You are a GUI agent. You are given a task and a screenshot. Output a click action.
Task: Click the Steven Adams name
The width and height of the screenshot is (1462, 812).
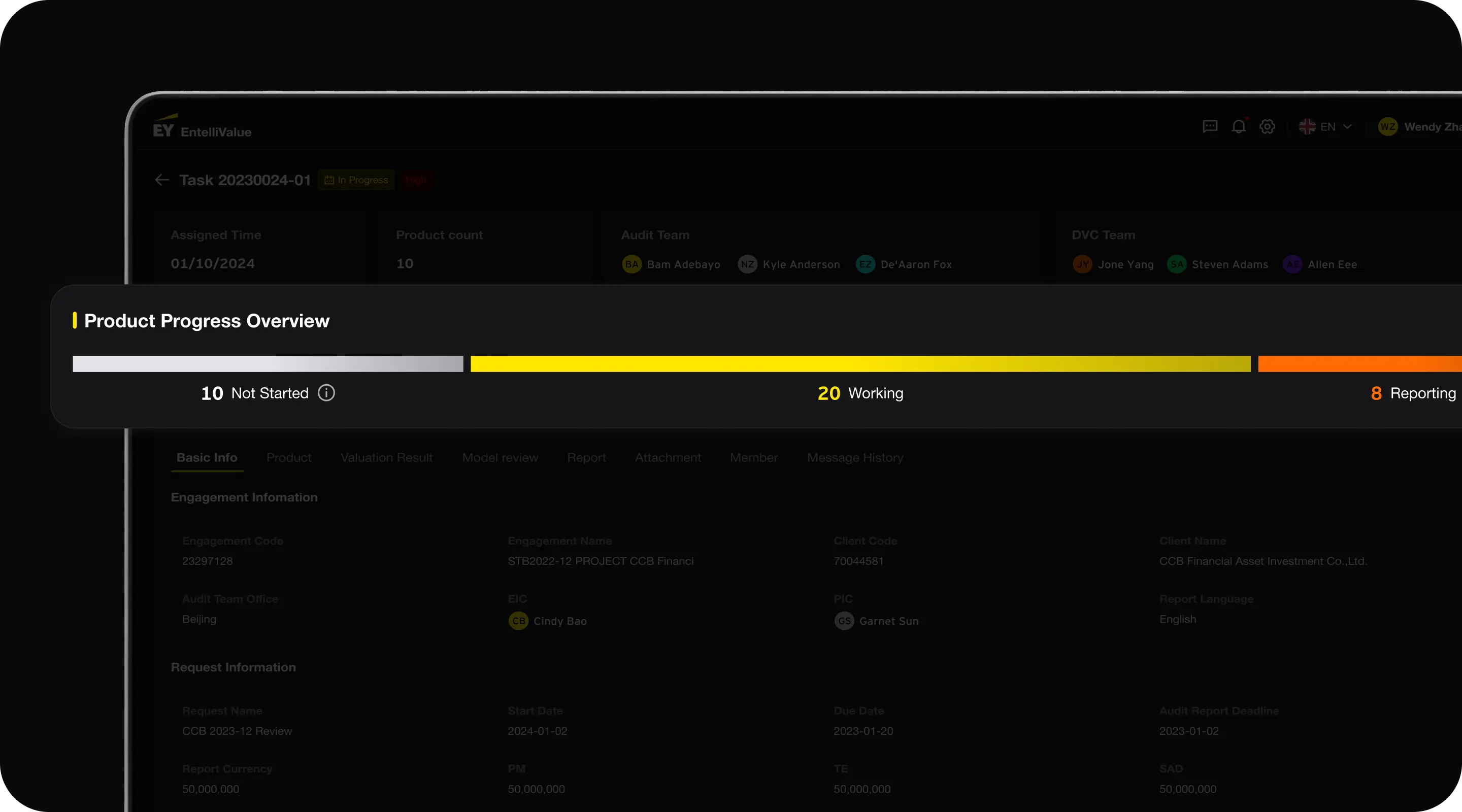1230,264
